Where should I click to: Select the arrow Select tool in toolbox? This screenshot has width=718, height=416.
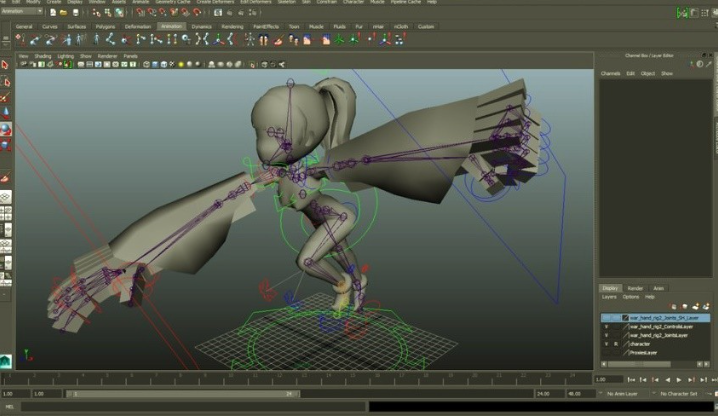pyautogui.click(x=5, y=65)
